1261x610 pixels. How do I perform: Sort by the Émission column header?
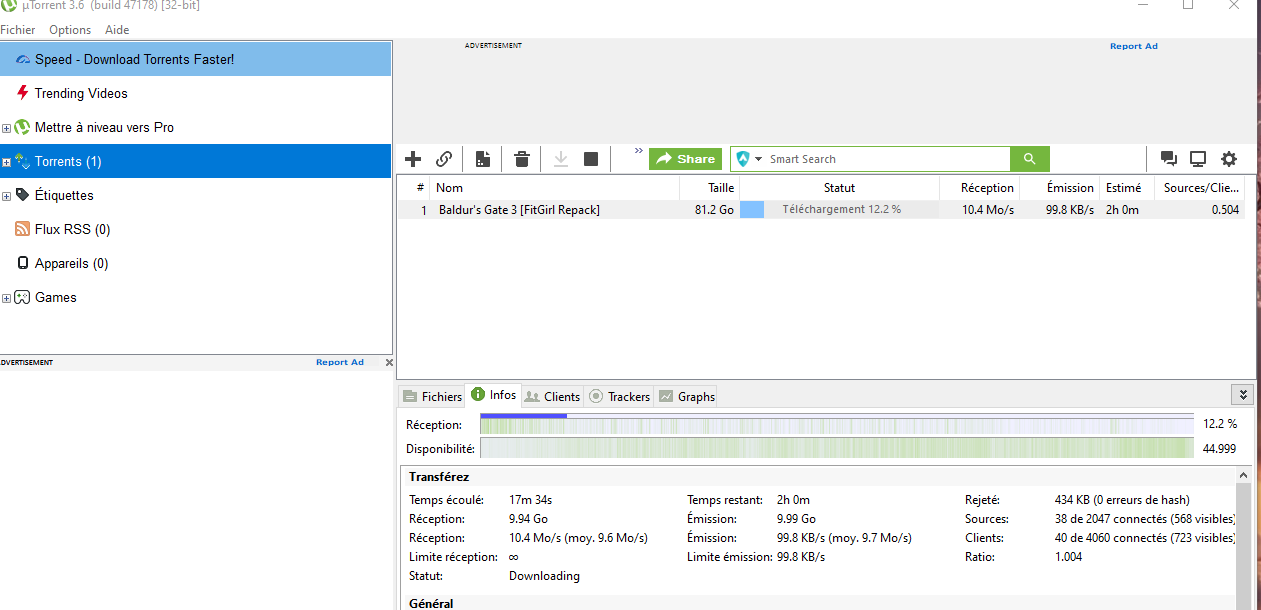(1059, 187)
